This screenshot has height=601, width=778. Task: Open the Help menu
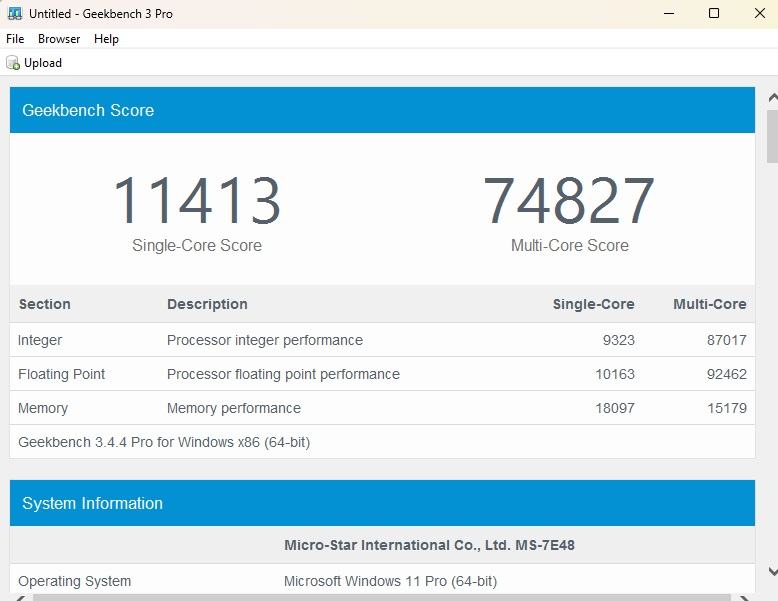(x=106, y=39)
